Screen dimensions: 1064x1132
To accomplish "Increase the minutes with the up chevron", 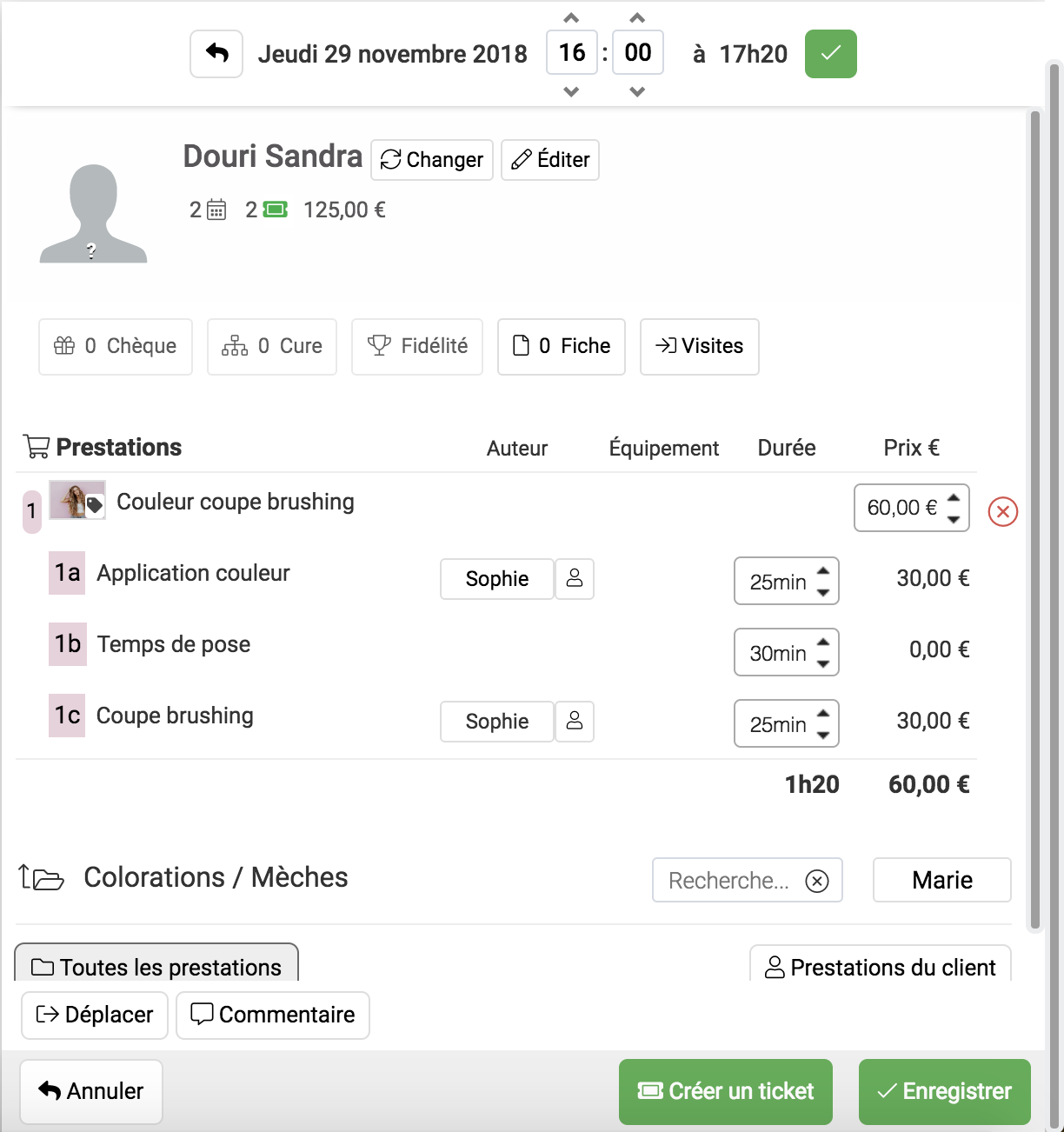I will (x=637, y=17).
